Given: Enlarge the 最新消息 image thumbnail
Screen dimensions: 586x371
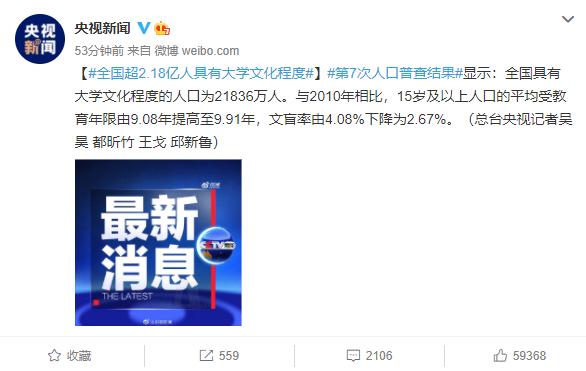Looking at the screenshot, I should (x=158, y=242).
